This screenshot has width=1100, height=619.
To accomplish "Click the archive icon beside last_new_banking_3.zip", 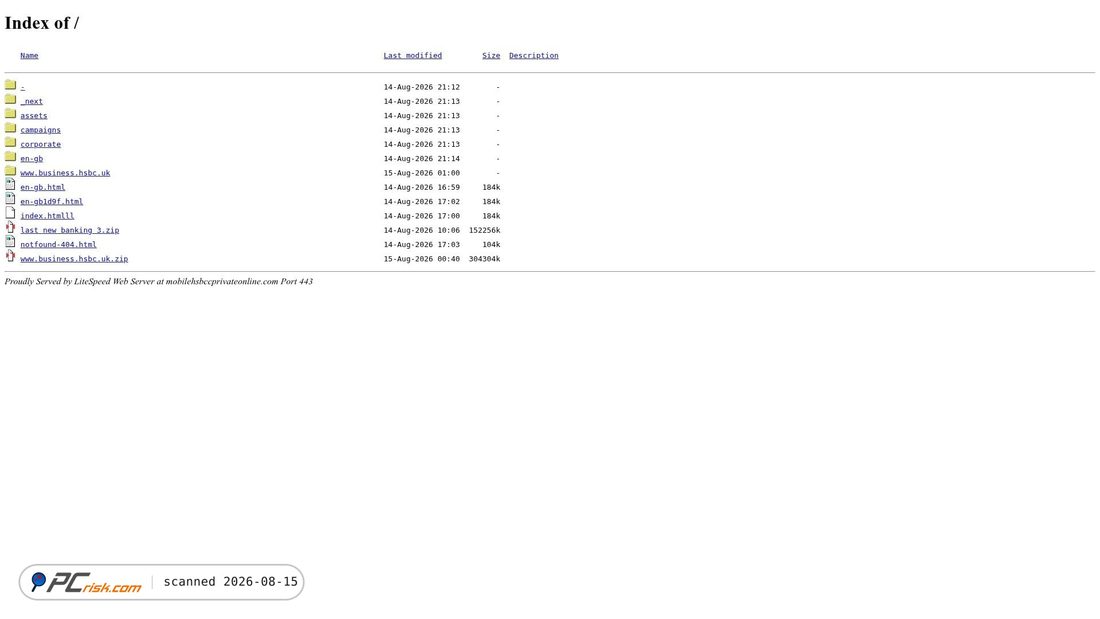I will pos(10,227).
